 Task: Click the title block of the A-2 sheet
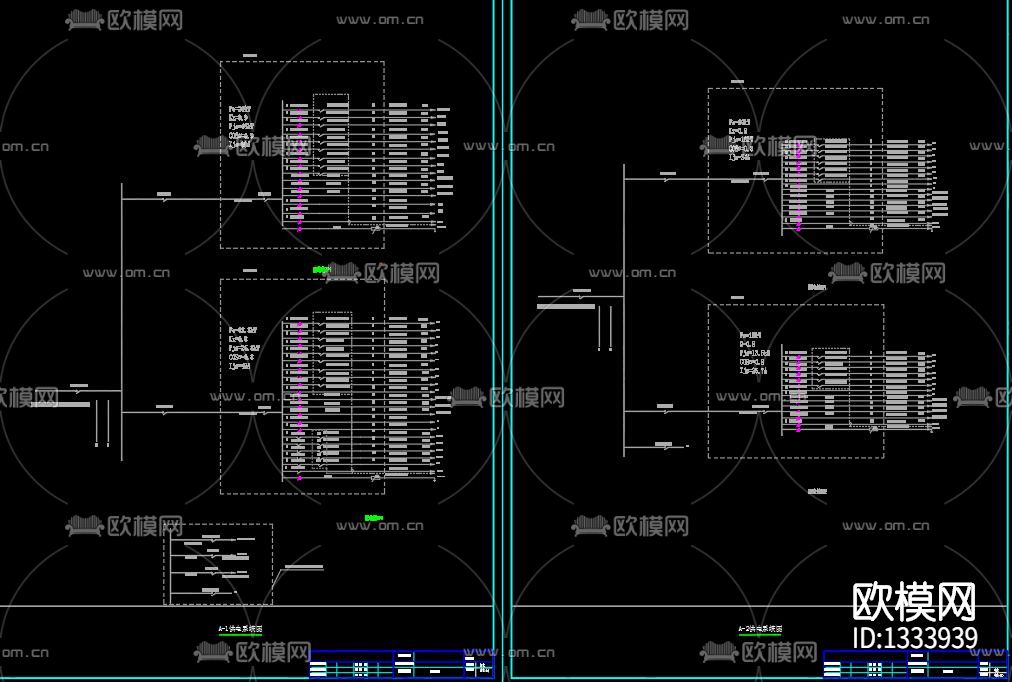click(915, 664)
